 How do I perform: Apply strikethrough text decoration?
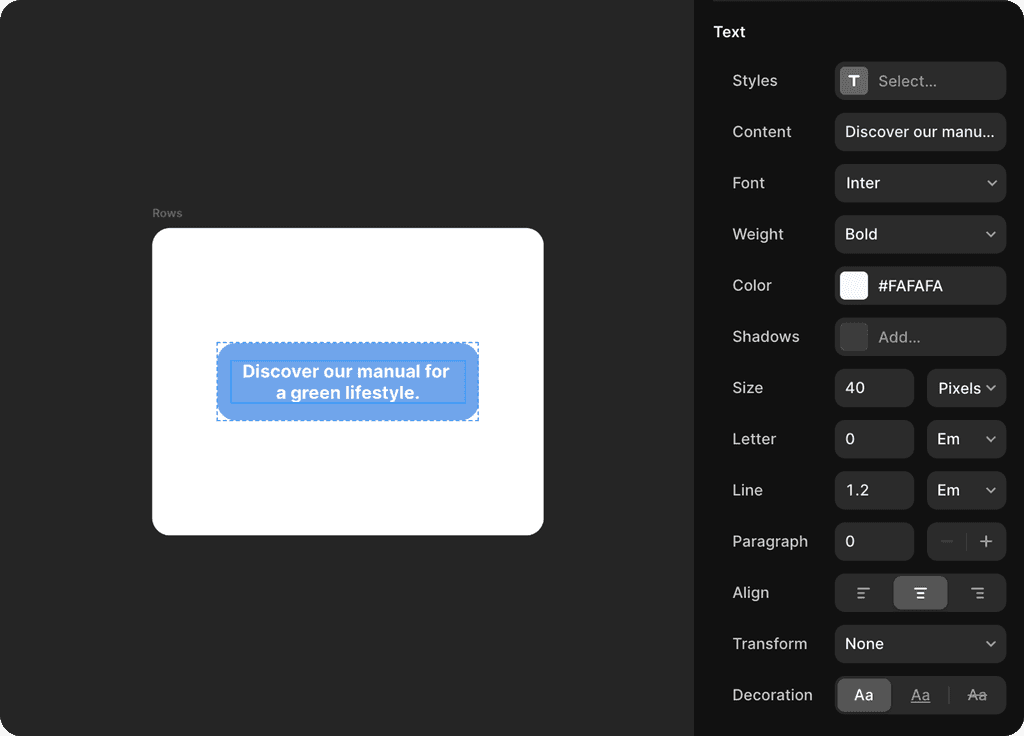[x=977, y=694]
